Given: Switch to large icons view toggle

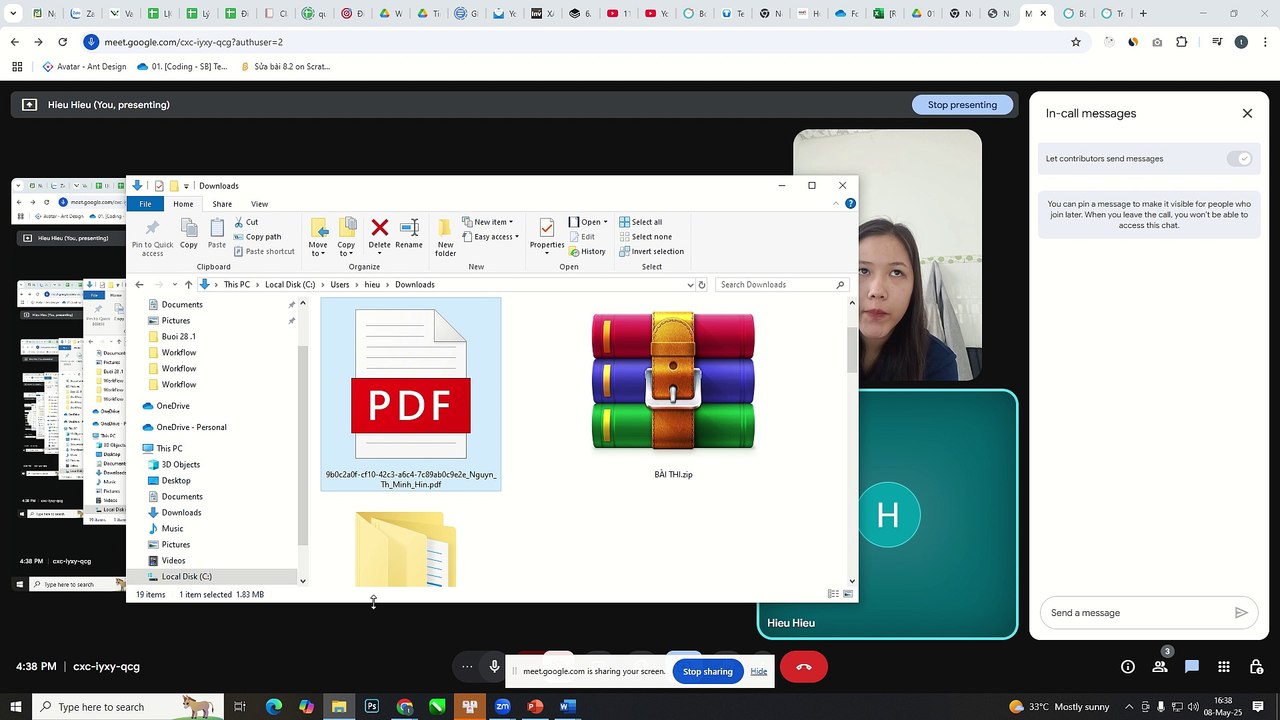Looking at the screenshot, I should 849,594.
